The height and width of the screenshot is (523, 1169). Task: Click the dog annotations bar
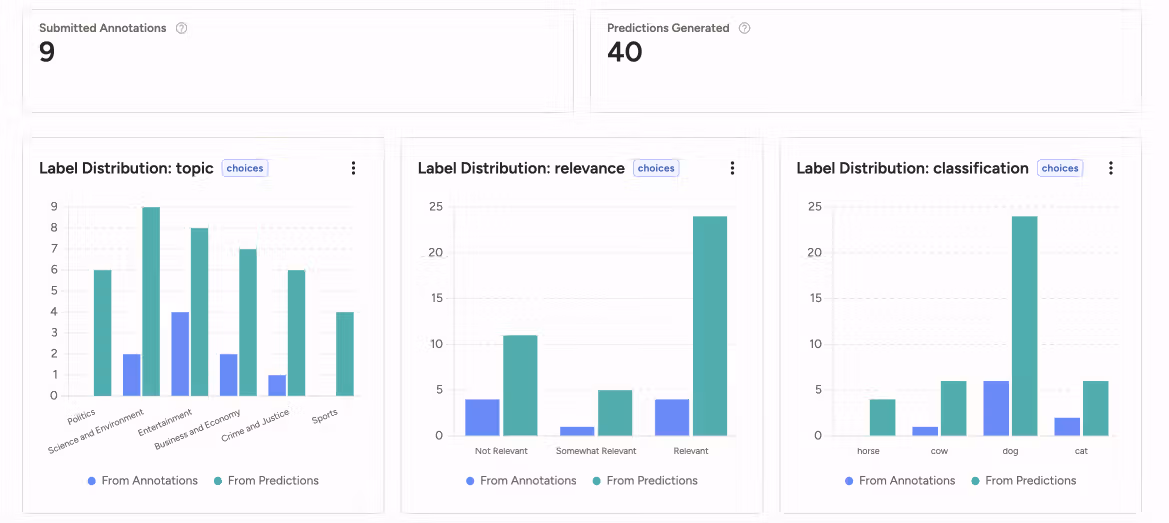pos(998,408)
